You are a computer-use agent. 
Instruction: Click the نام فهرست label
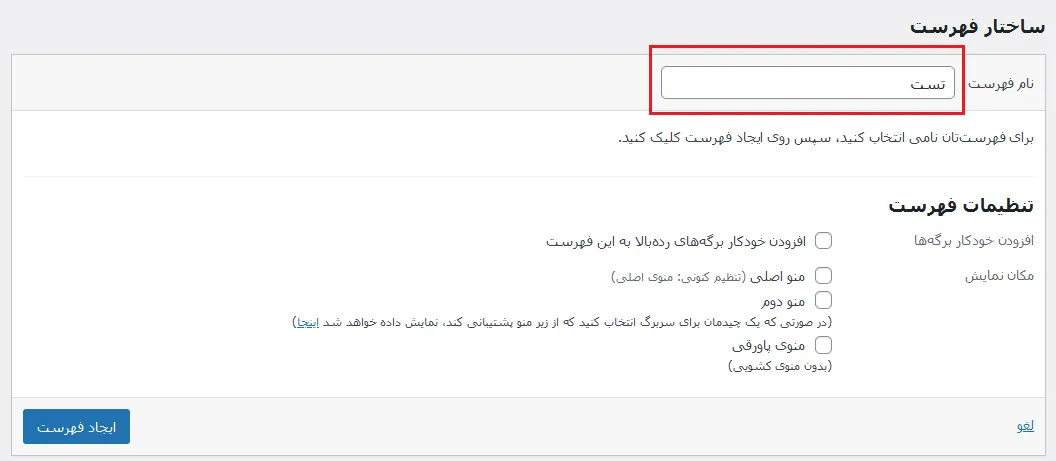tap(1001, 83)
